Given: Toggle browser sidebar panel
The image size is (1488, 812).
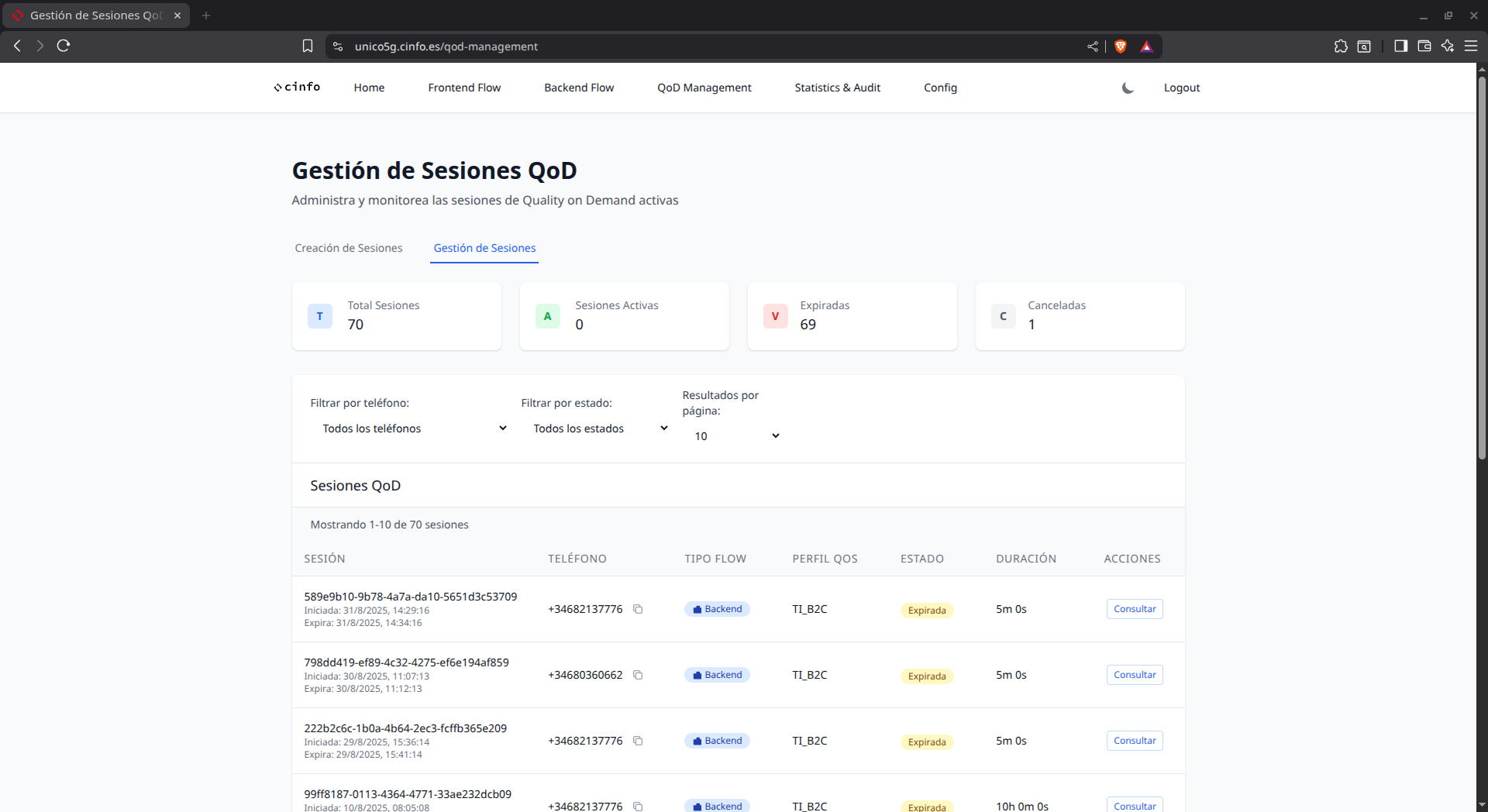Looking at the screenshot, I should [x=1400, y=46].
